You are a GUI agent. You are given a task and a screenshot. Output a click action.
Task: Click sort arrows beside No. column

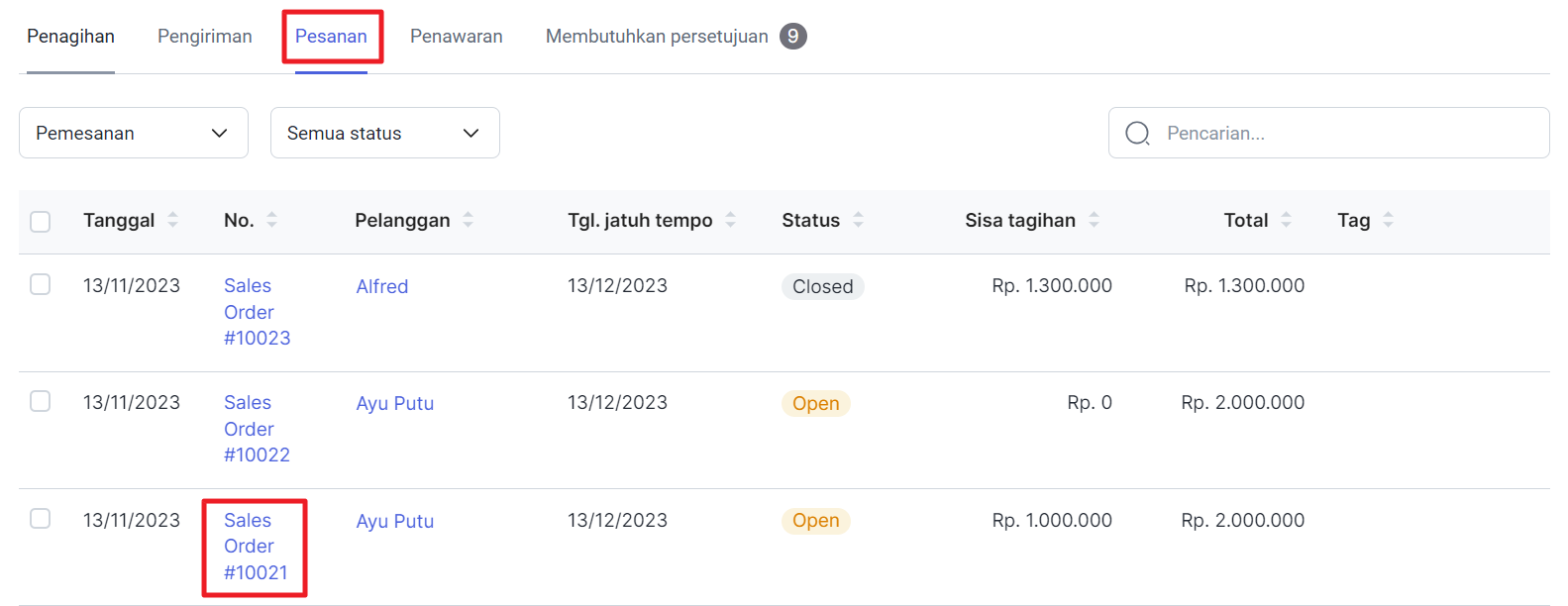[272, 220]
